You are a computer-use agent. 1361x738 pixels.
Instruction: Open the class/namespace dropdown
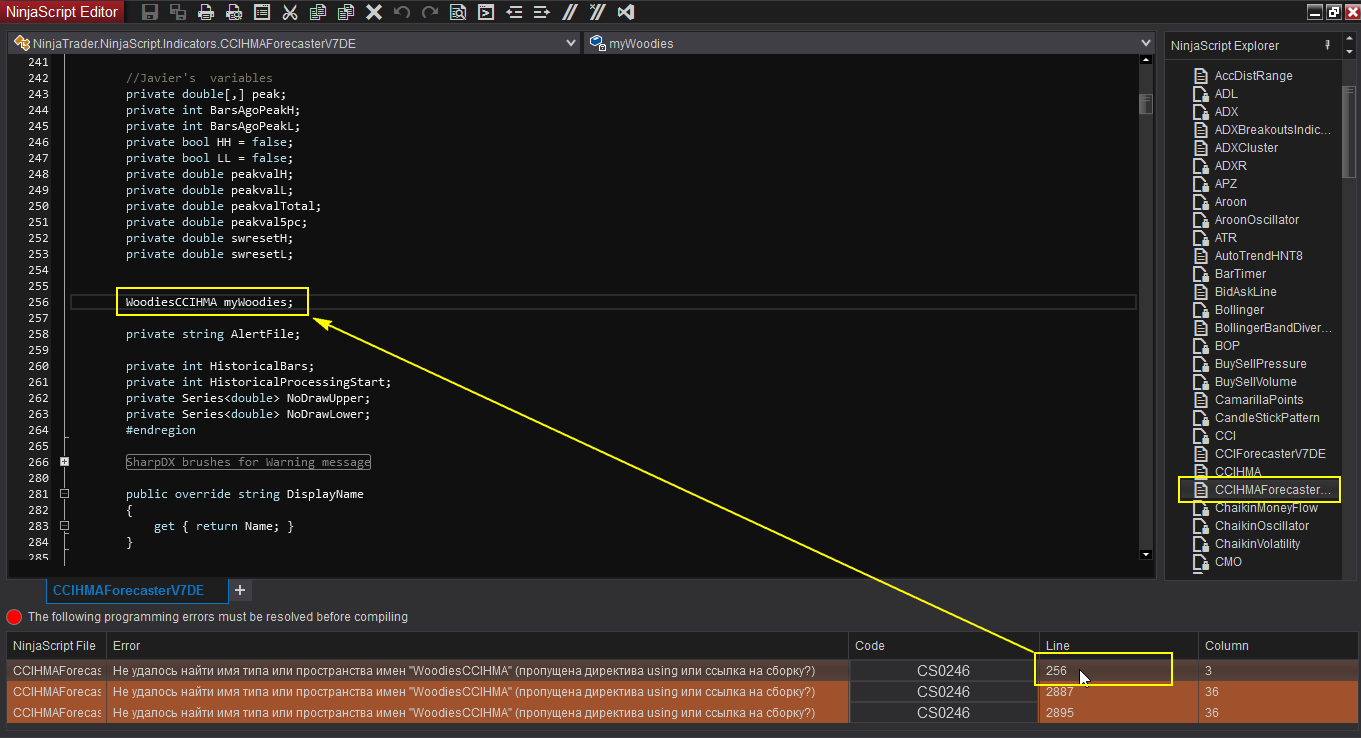click(x=294, y=43)
